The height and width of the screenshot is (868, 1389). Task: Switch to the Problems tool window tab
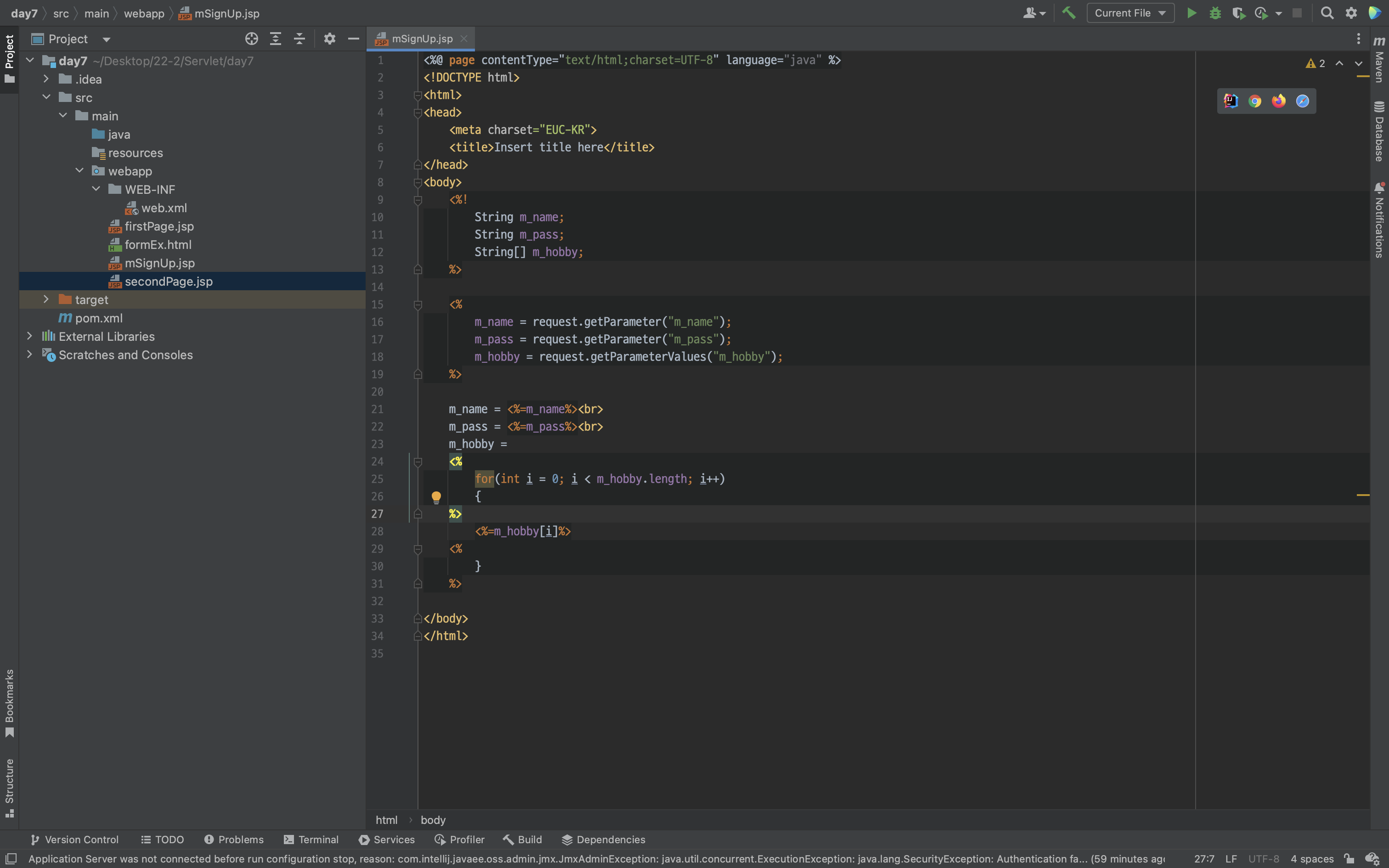coord(234,840)
